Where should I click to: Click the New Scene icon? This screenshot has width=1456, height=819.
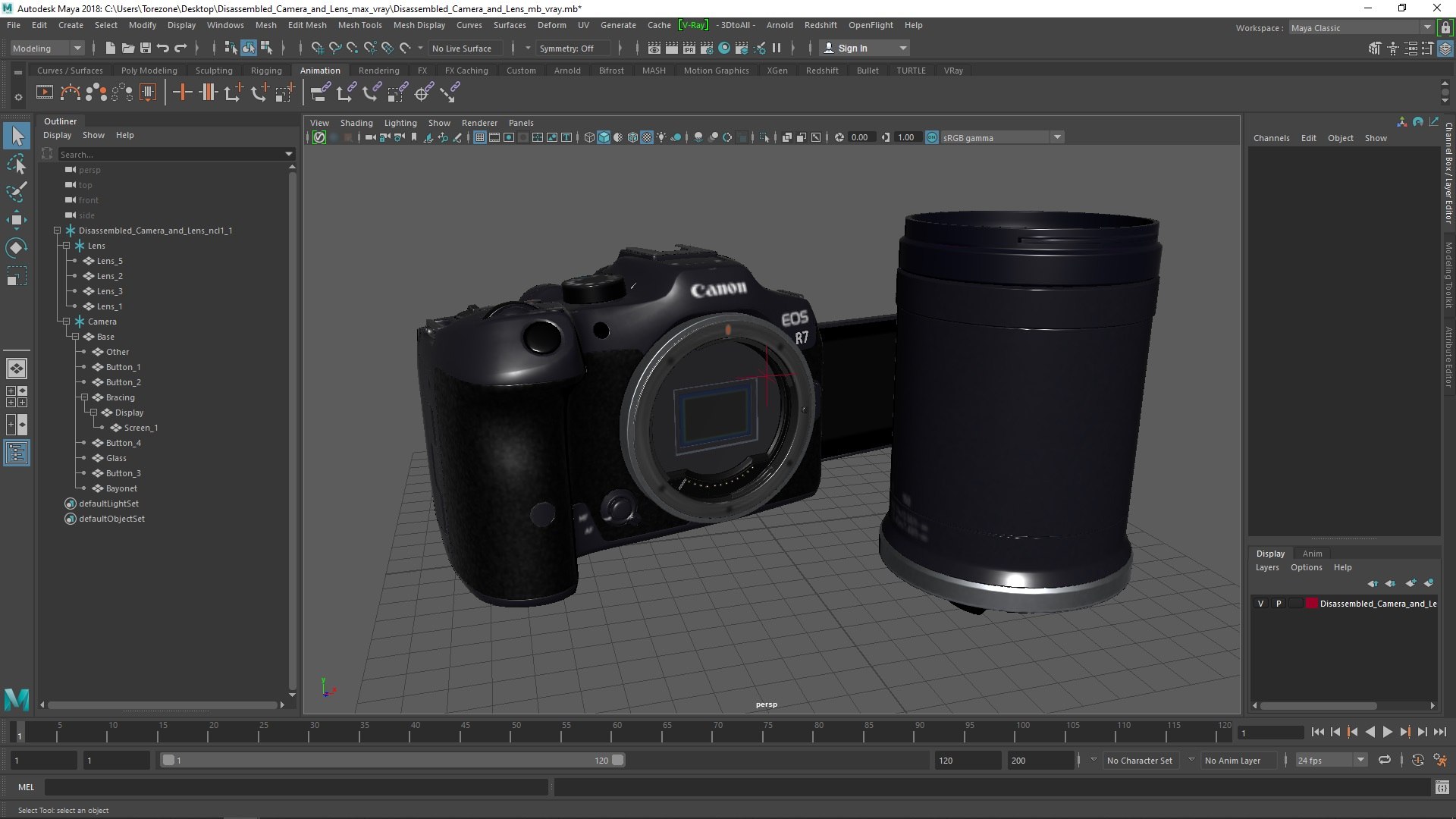pos(110,48)
